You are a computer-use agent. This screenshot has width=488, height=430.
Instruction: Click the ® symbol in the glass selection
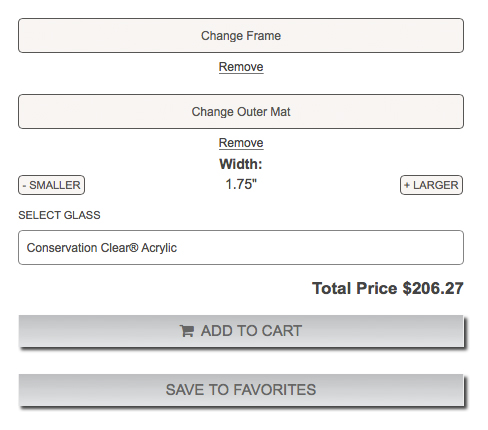click(134, 247)
